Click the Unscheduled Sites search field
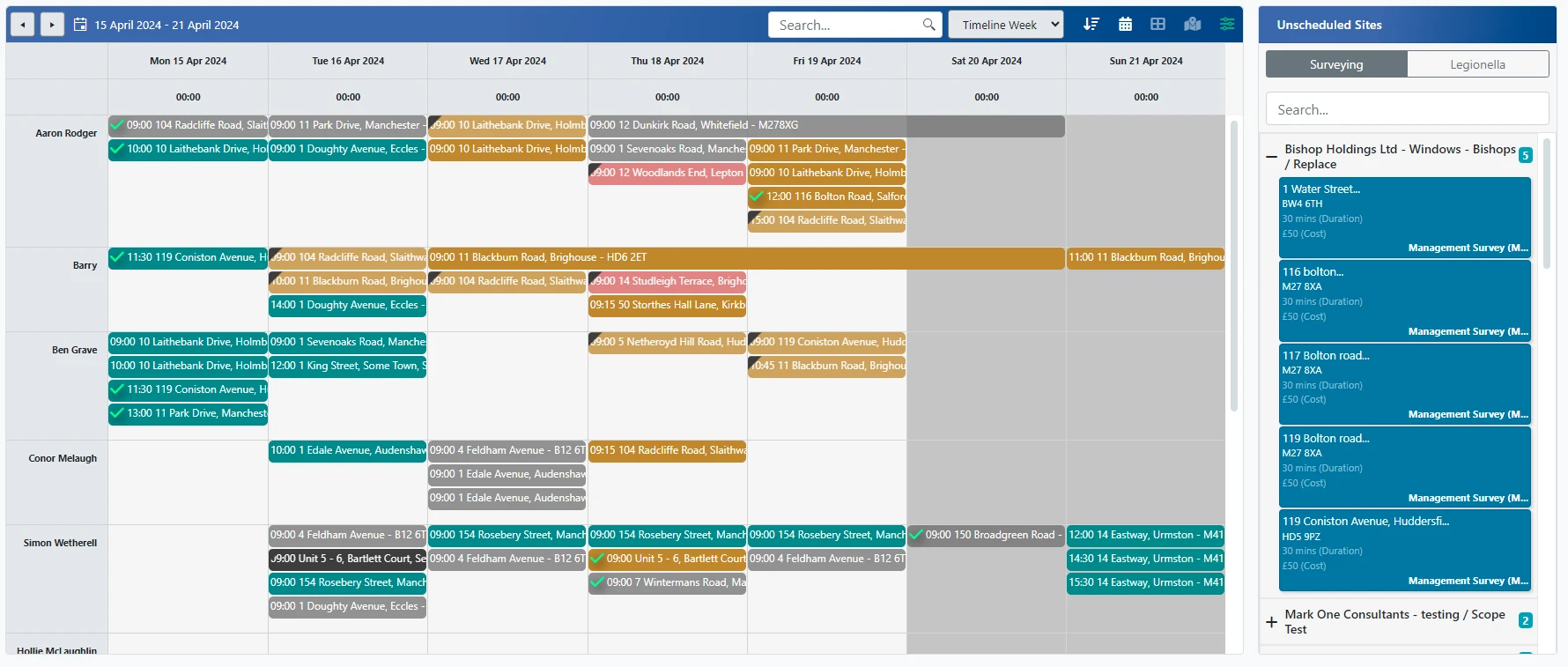The height and width of the screenshot is (667, 1568). [x=1407, y=109]
